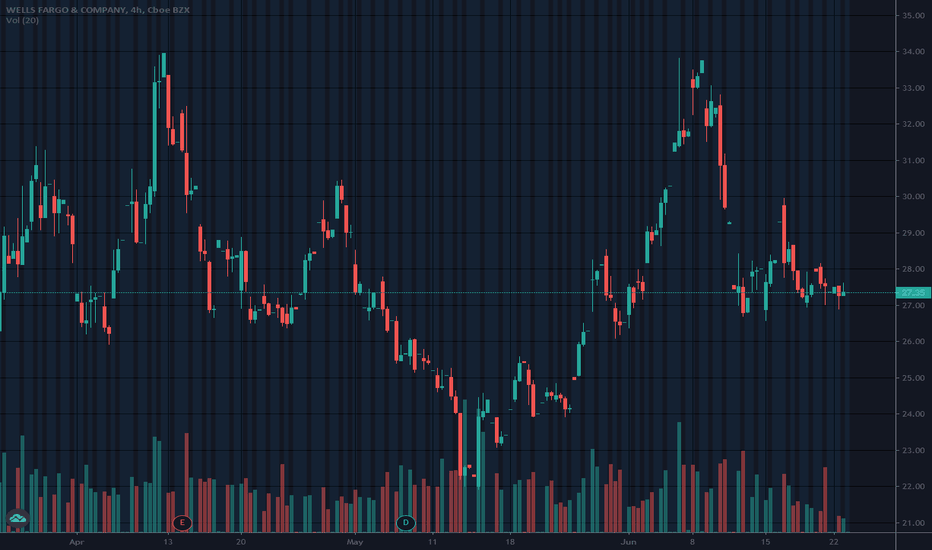Viewport: 932px width, 550px height.
Task: Click the 24.00 price axis label
Action: click(913, 414)
